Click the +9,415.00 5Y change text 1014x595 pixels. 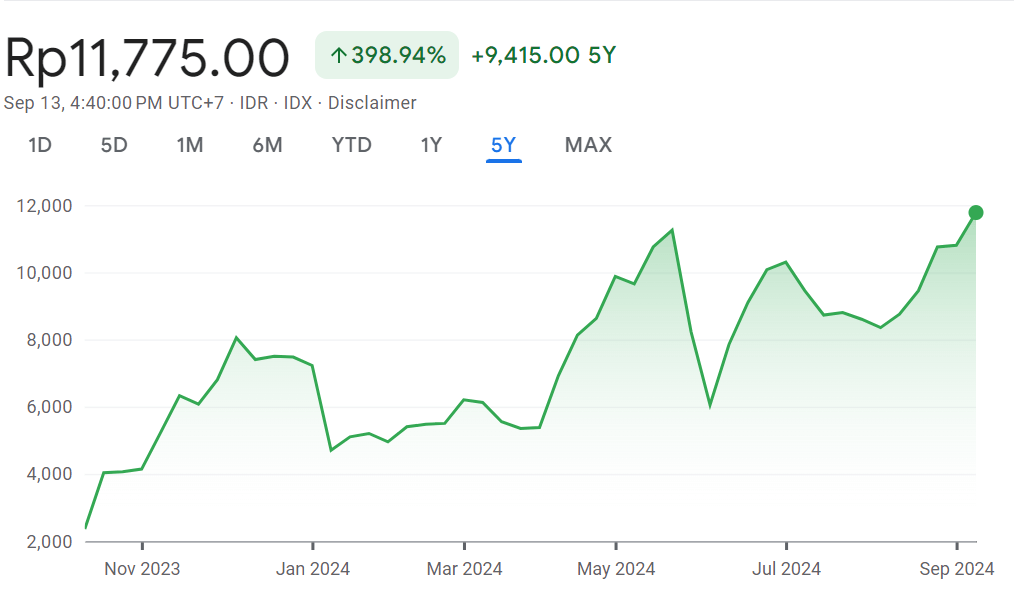click(x=544, y=55)
